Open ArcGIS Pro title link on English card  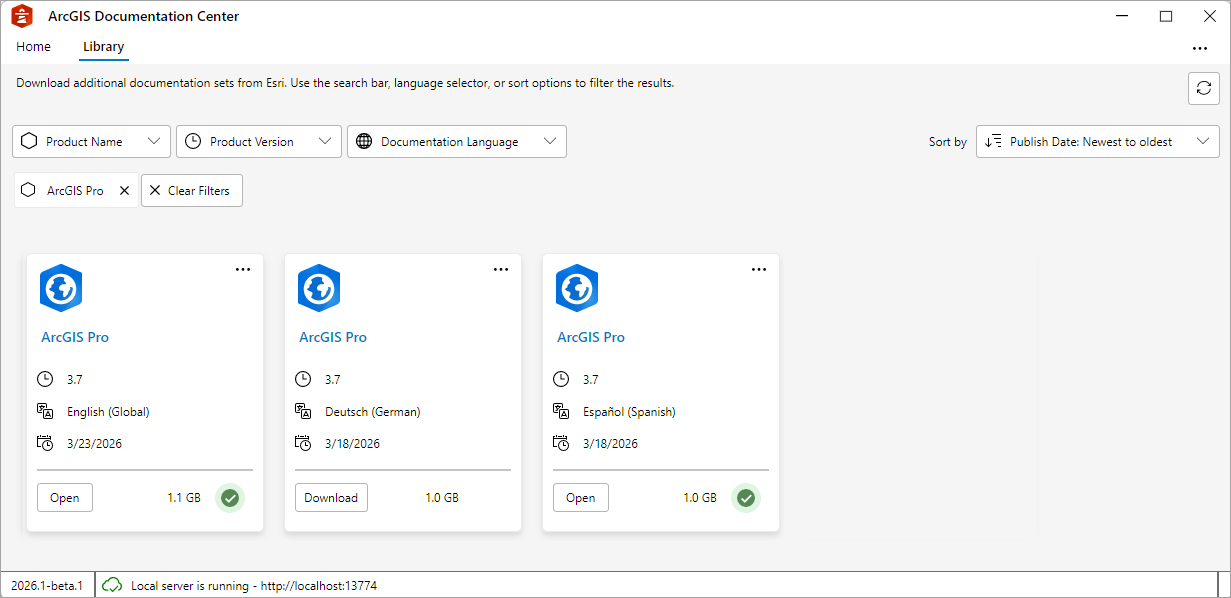pos(75,337)
